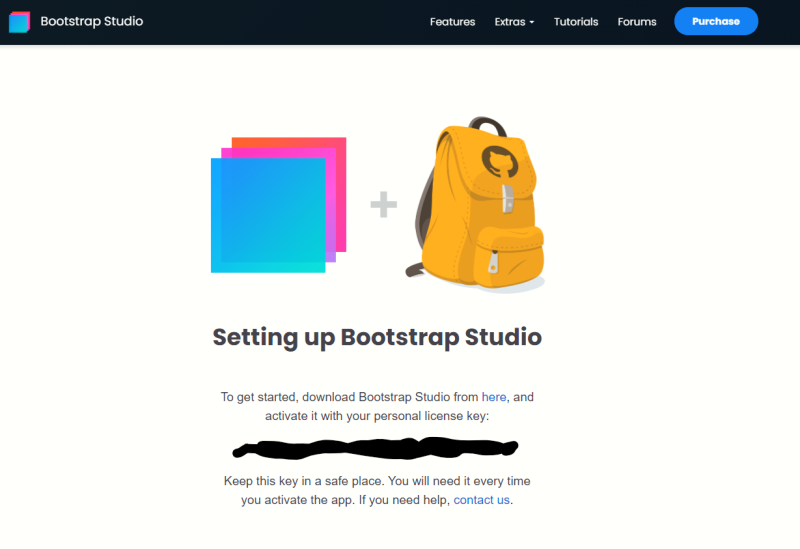Open the Forums link in navbar

(x=637, y=22)
